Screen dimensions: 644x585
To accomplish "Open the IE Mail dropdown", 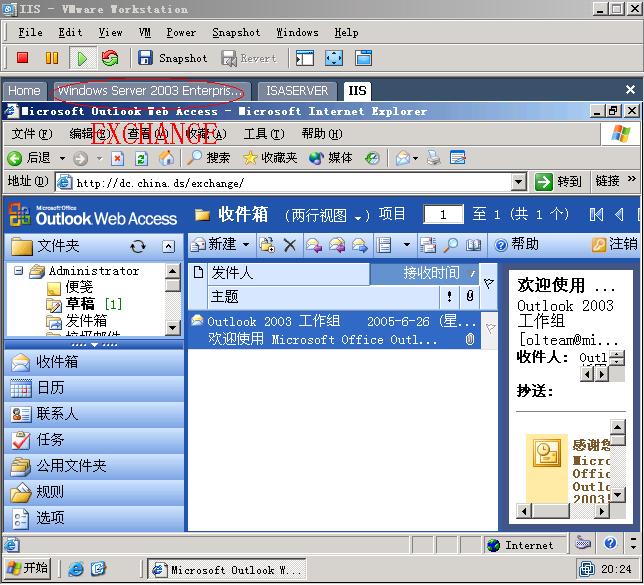I will point(416,159).
